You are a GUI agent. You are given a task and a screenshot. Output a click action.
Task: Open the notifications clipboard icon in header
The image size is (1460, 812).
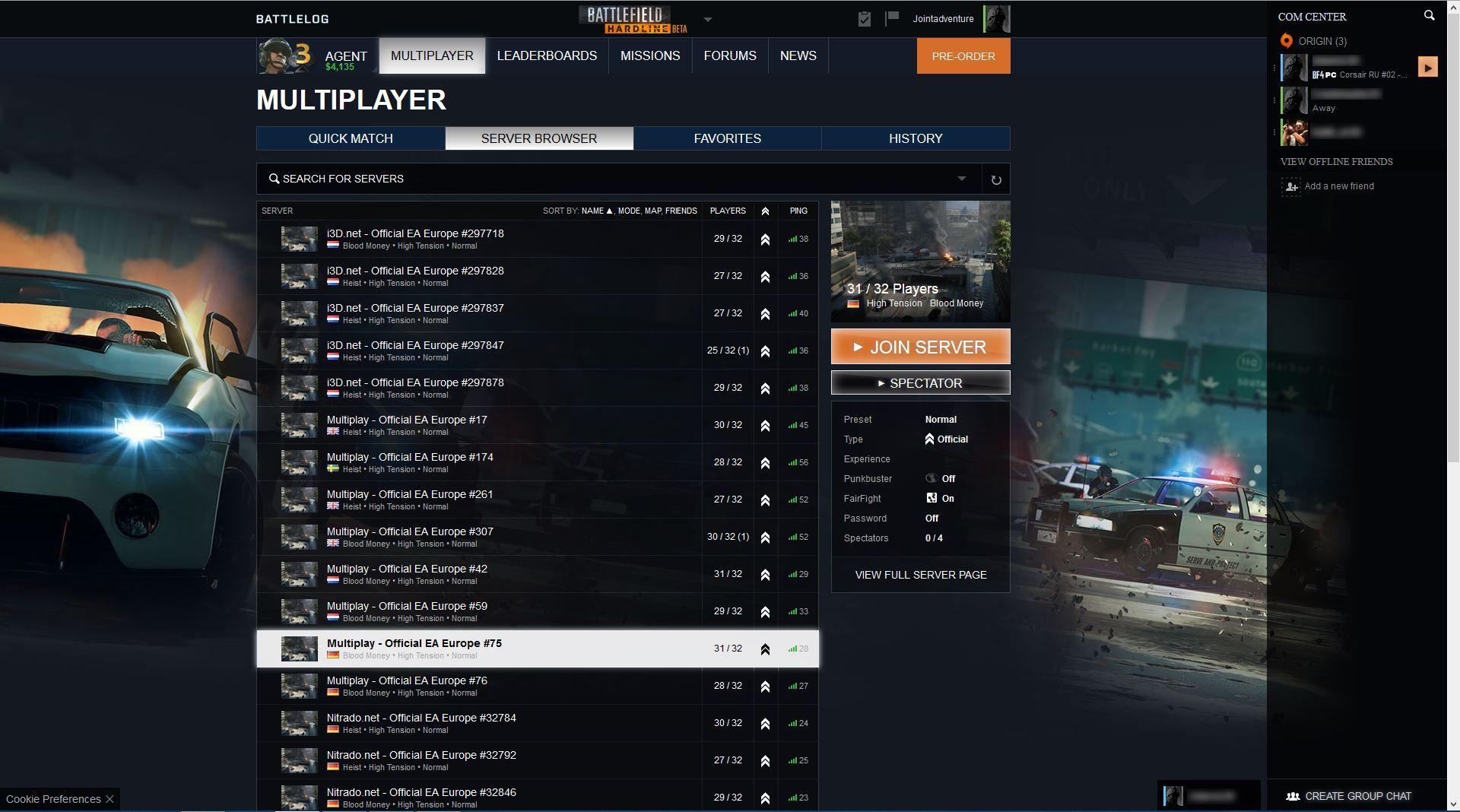[864, 19]
